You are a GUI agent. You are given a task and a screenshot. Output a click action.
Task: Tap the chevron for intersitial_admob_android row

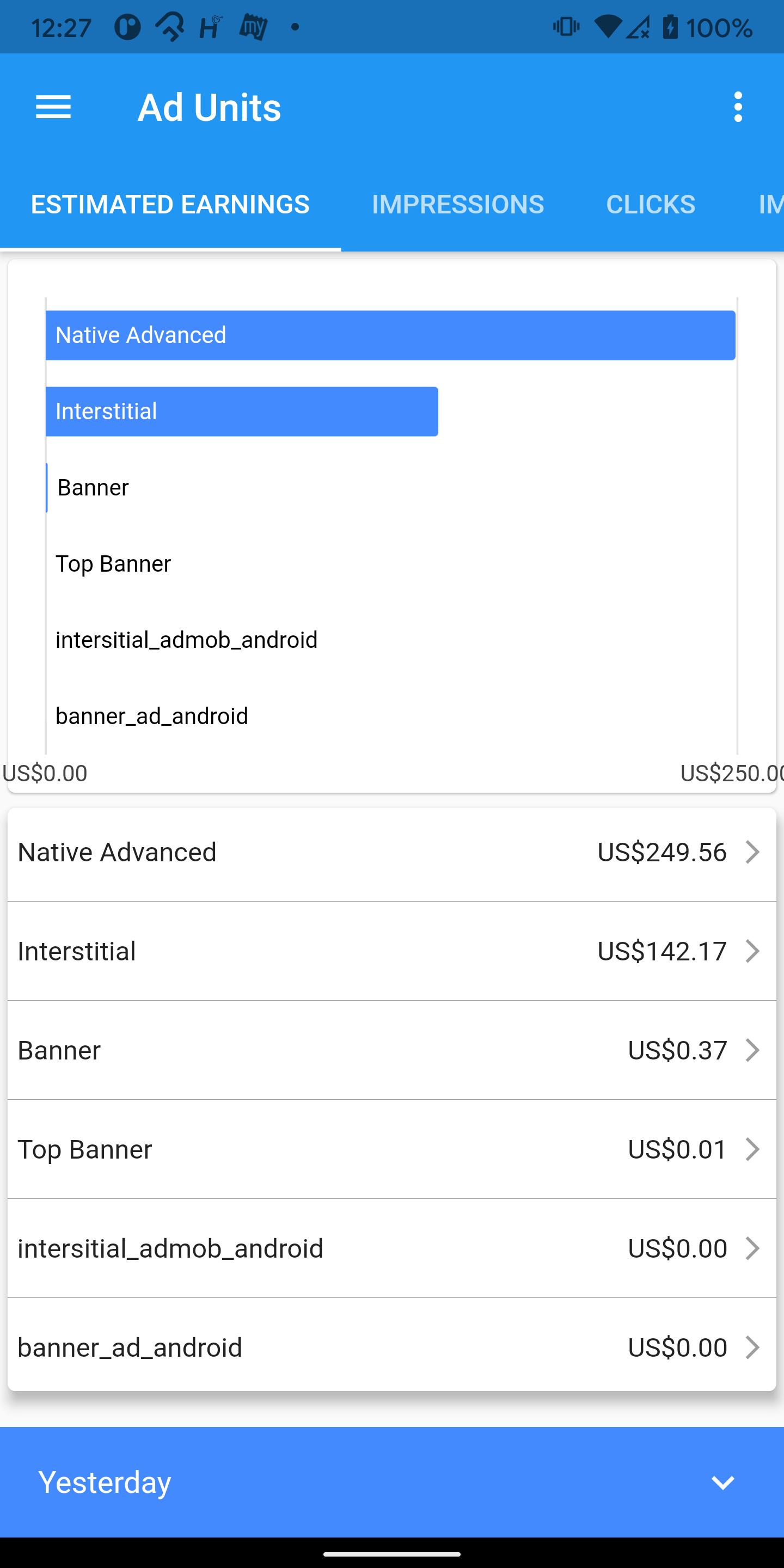(753, 1248)
